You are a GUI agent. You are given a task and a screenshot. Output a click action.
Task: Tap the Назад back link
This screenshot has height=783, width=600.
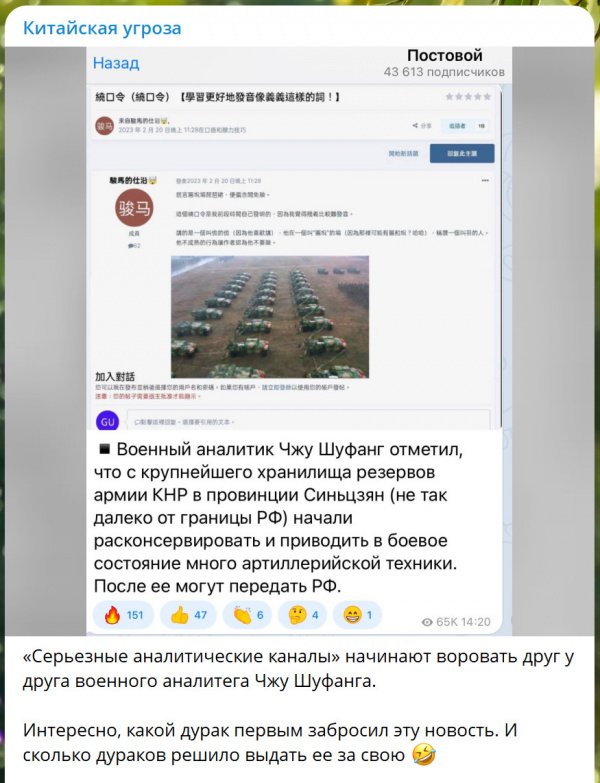(116, 63)
